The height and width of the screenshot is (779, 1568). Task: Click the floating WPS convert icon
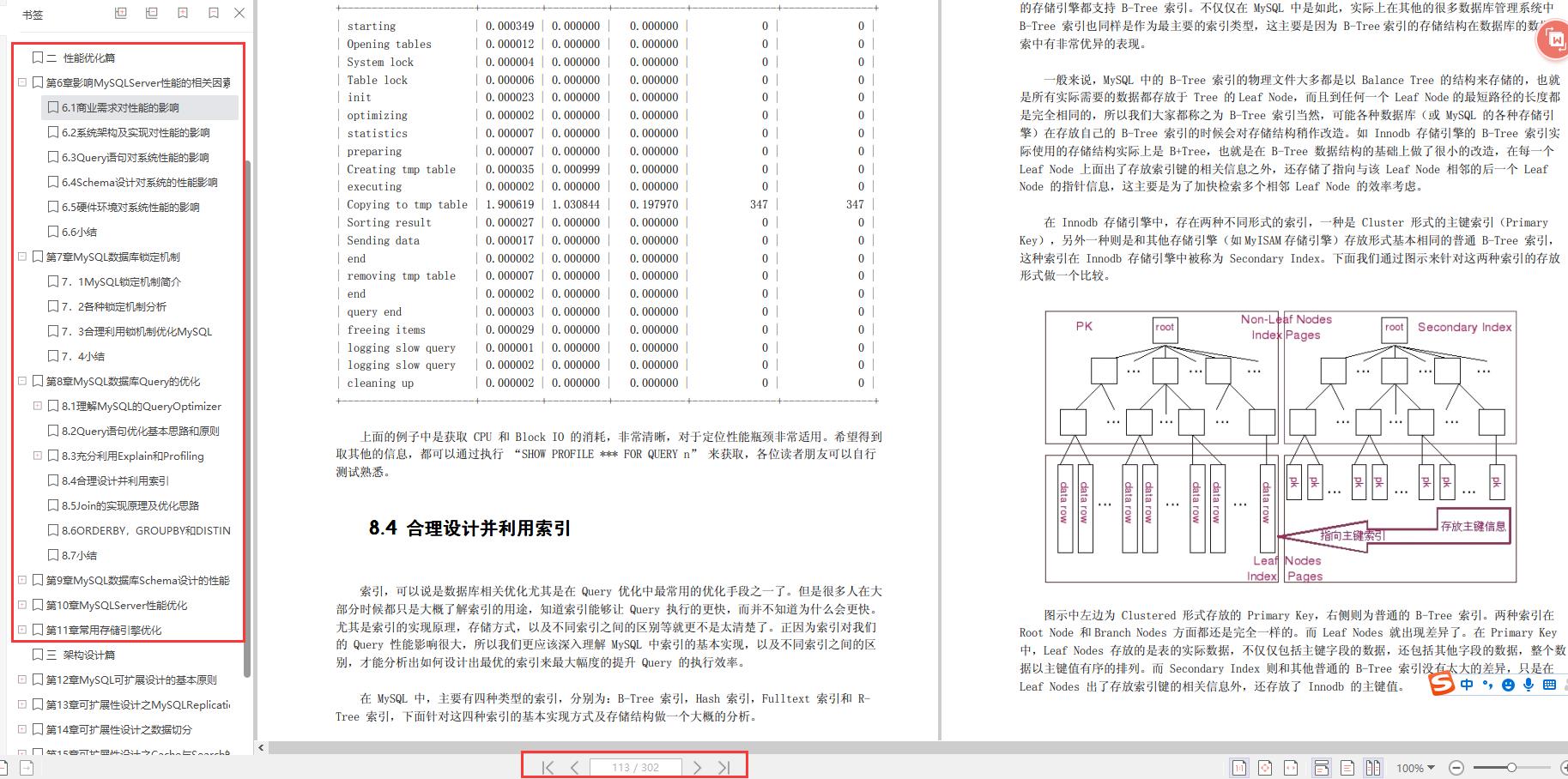click(x=1555, y=39)
